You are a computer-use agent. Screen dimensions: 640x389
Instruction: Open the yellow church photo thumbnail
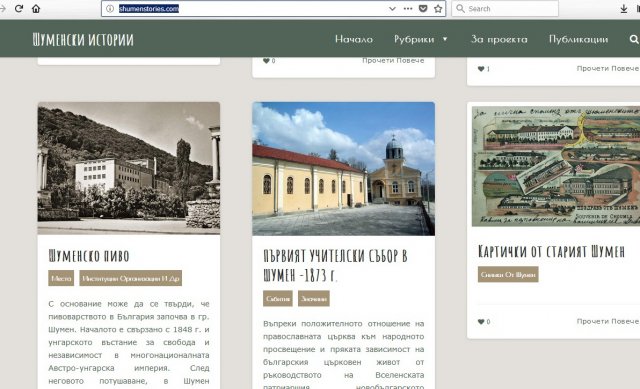[343, 169]
